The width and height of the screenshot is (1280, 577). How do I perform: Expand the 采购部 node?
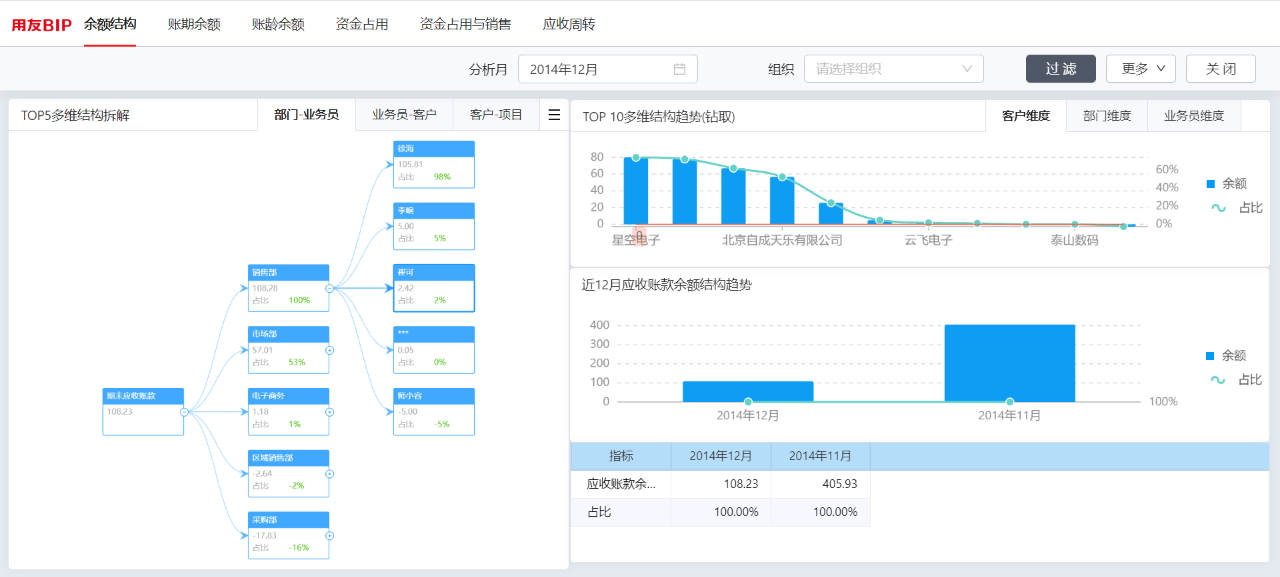point(330,536)
